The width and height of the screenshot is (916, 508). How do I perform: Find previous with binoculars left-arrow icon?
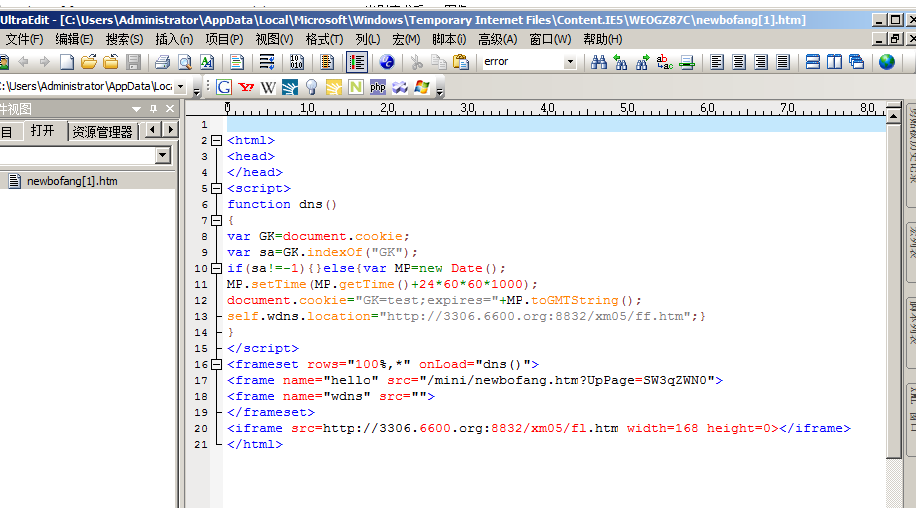point(620,62)
